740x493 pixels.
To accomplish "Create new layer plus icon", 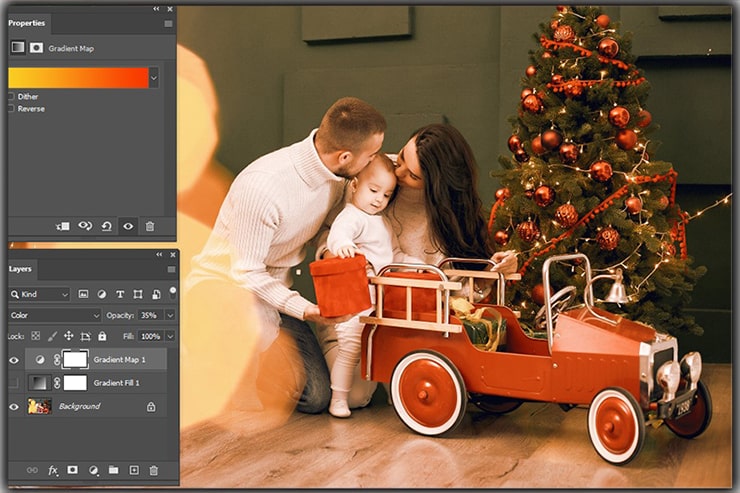I will (x=134, y=470).
